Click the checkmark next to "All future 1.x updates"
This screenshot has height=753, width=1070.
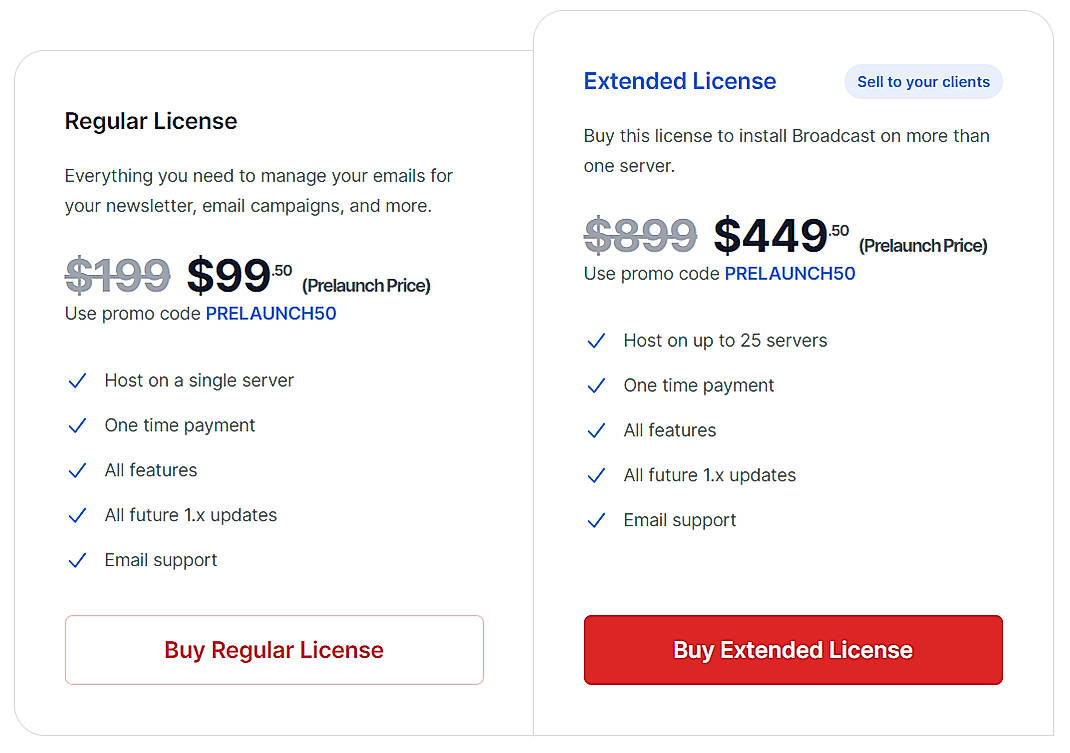(78, 515)
